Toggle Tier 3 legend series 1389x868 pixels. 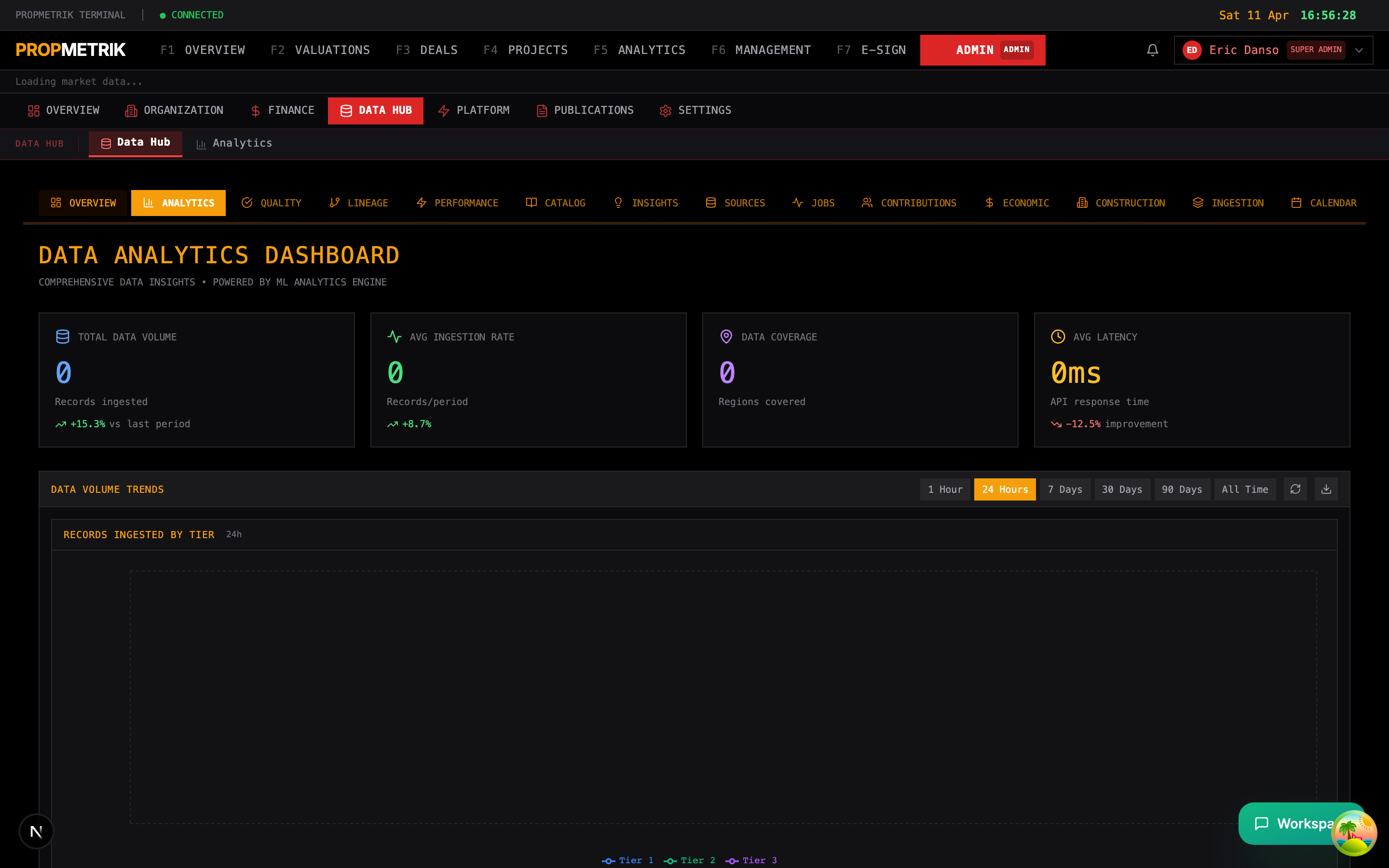click(751, 860)
